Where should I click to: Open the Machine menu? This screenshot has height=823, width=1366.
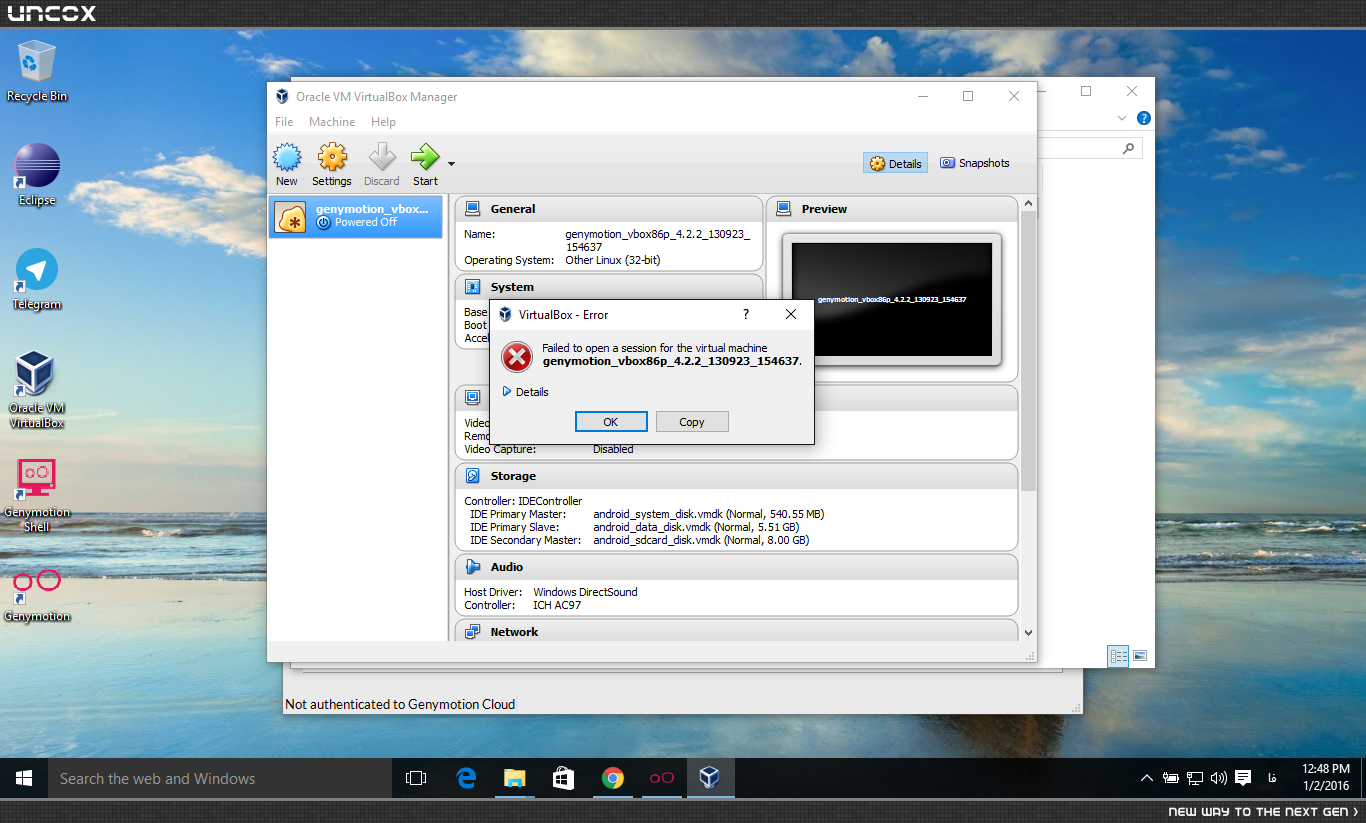(x=332, y=122)
